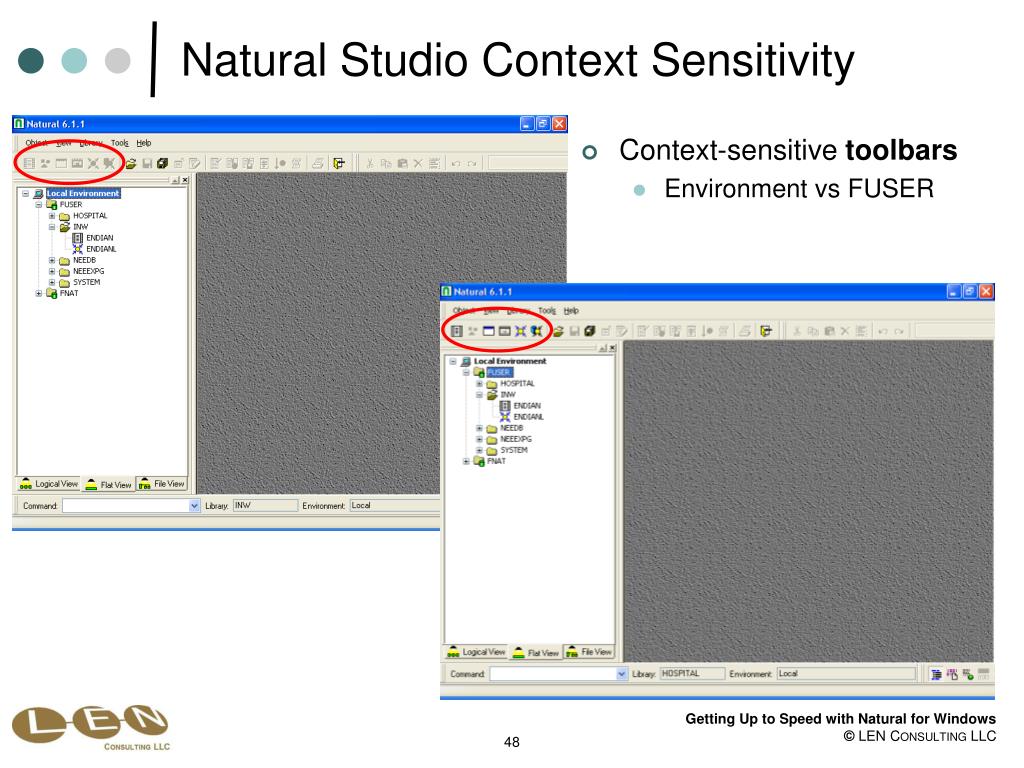
Task: Click Library field showing INW
Action: (x=265, y=505)
